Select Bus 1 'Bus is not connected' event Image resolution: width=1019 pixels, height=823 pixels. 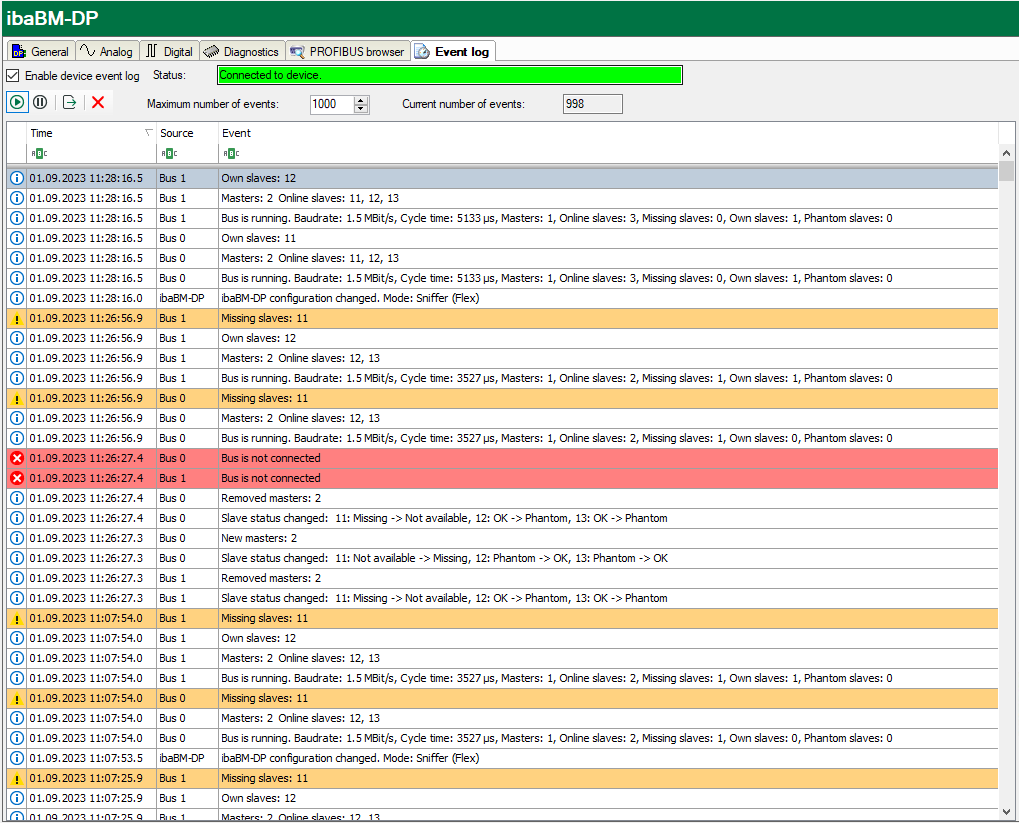point(502,478)
